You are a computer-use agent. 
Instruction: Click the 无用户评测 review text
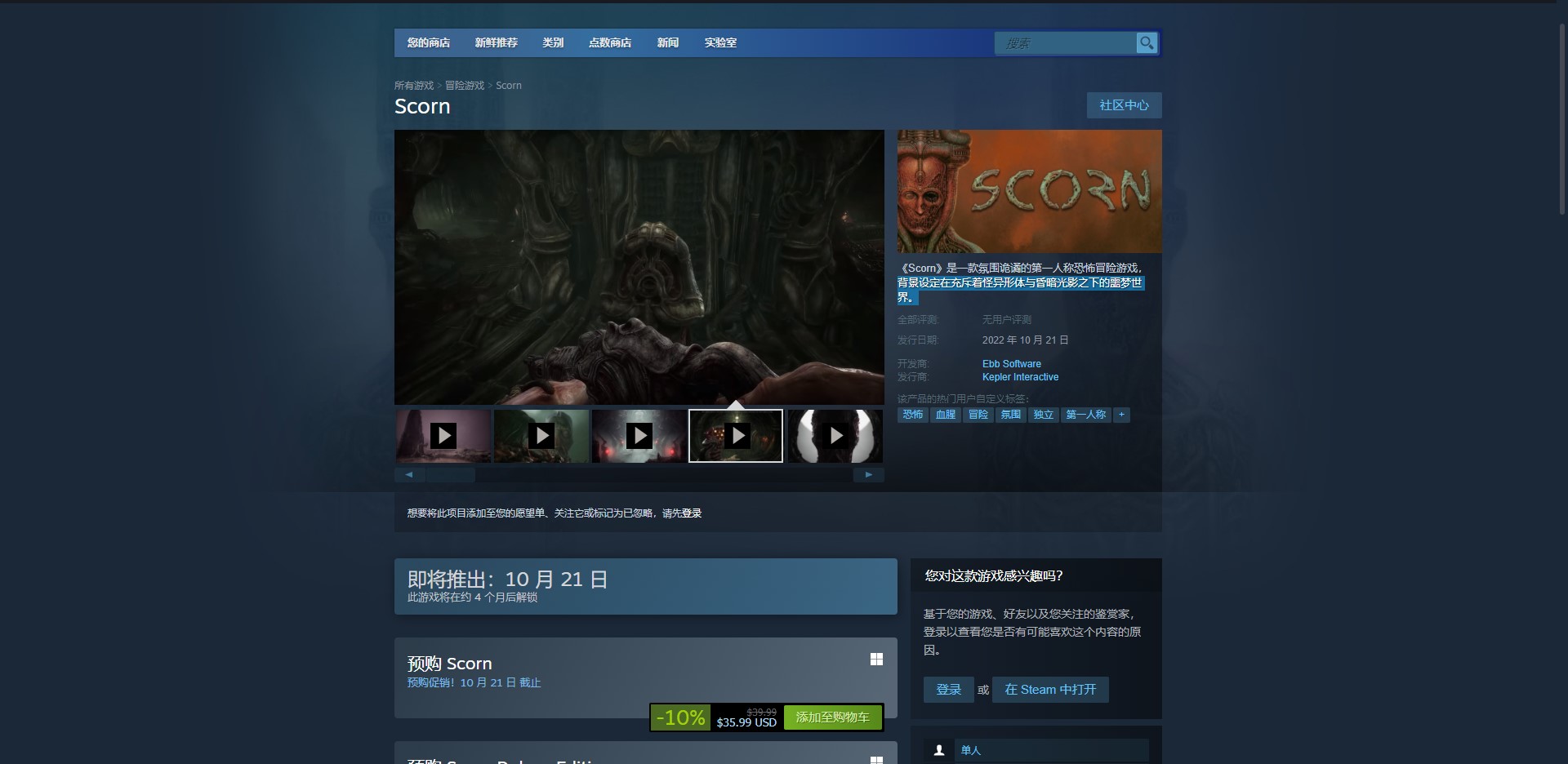[1006, 320]
